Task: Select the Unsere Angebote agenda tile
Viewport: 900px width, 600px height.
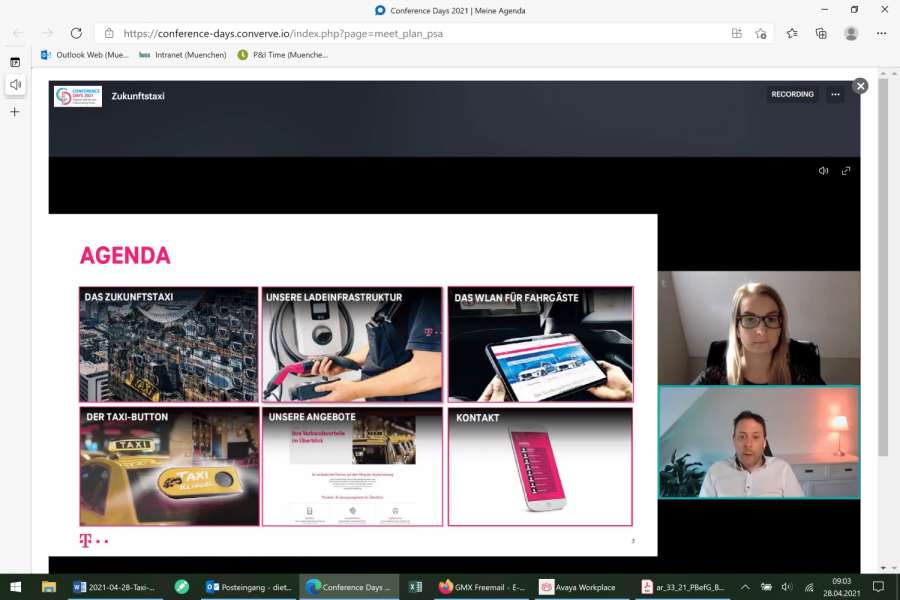Action: [352, 466]
